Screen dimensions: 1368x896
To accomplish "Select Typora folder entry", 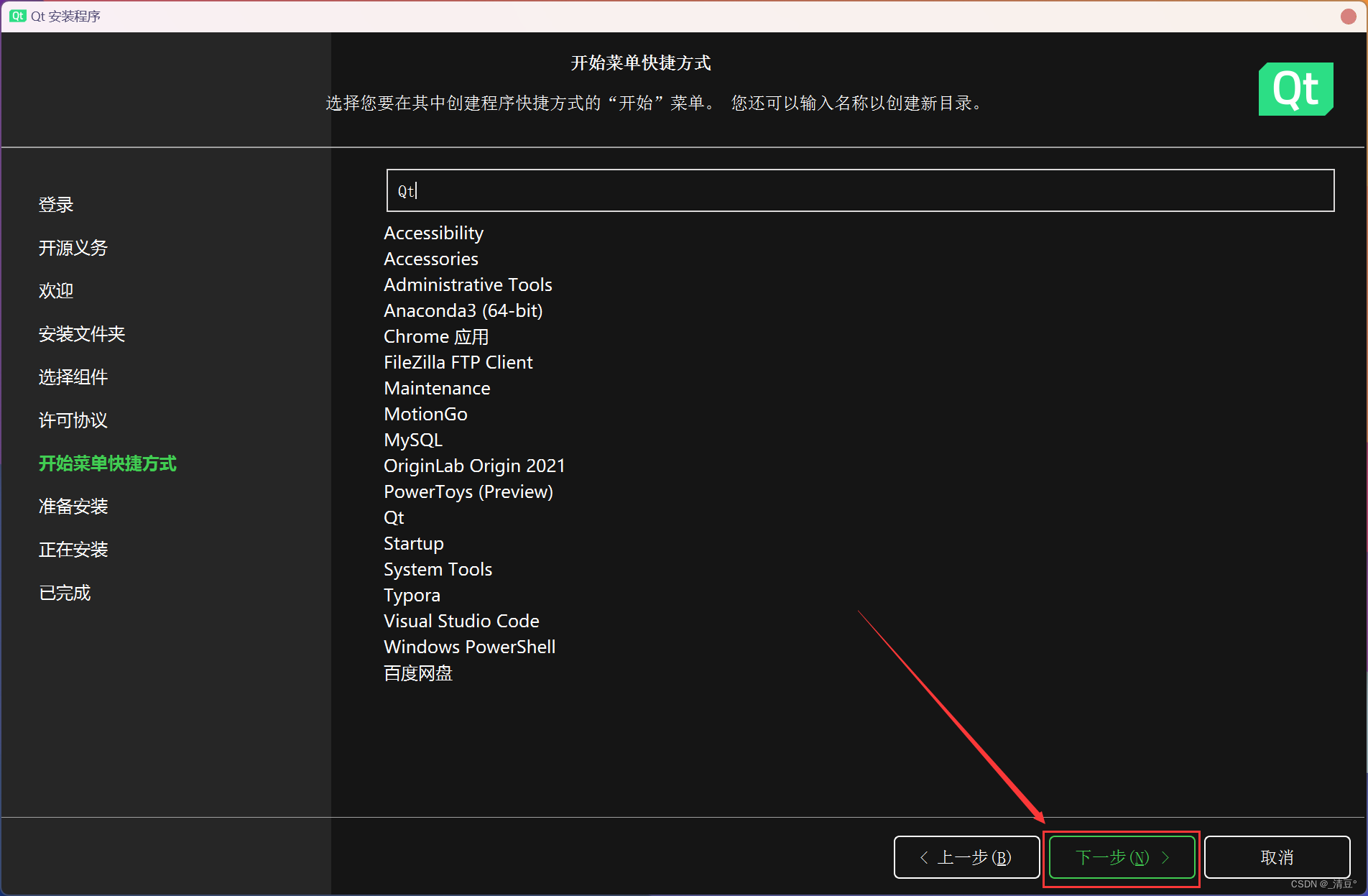I will (x=412, y=595).
